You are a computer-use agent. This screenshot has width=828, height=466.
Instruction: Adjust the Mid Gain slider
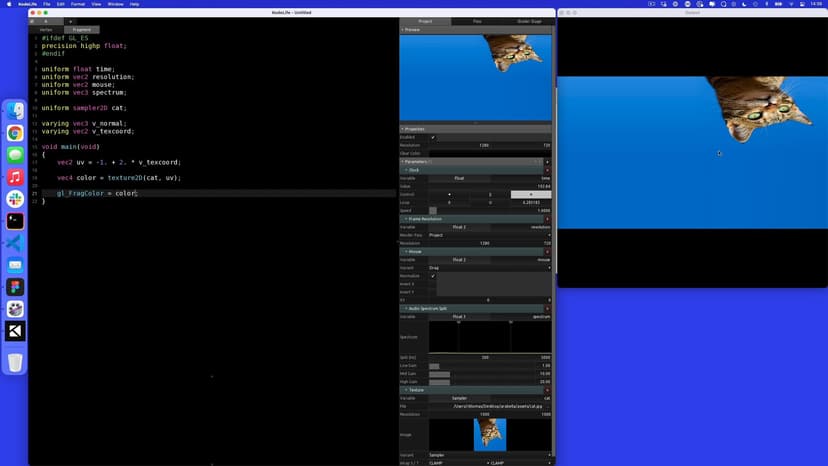pos(490,374)
